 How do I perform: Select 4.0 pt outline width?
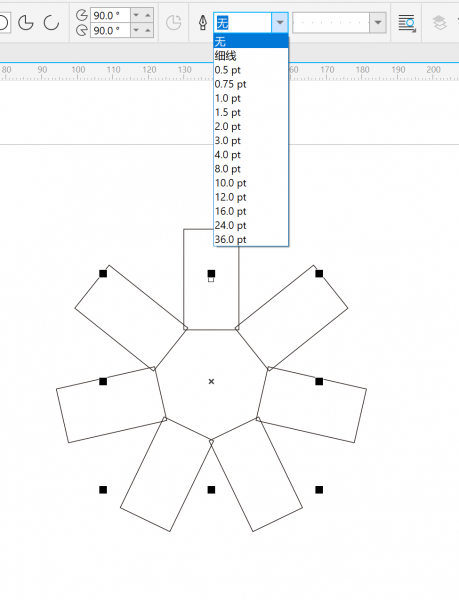[x=251, y=155]
